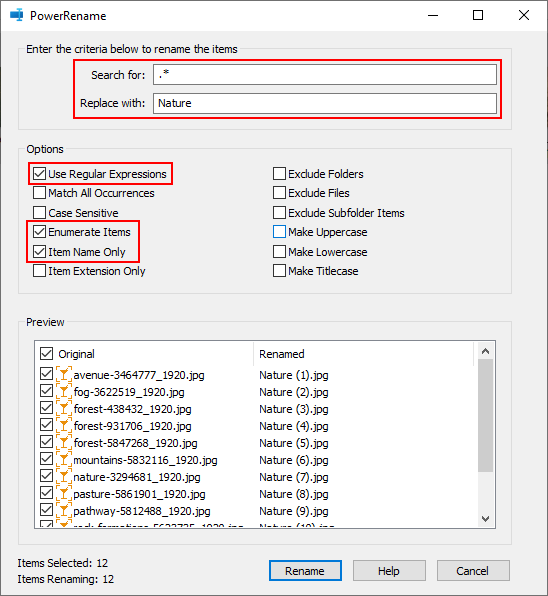
Task: Turn on Make Uppercase
Action: pyautogui.click(x=279, y=231)
